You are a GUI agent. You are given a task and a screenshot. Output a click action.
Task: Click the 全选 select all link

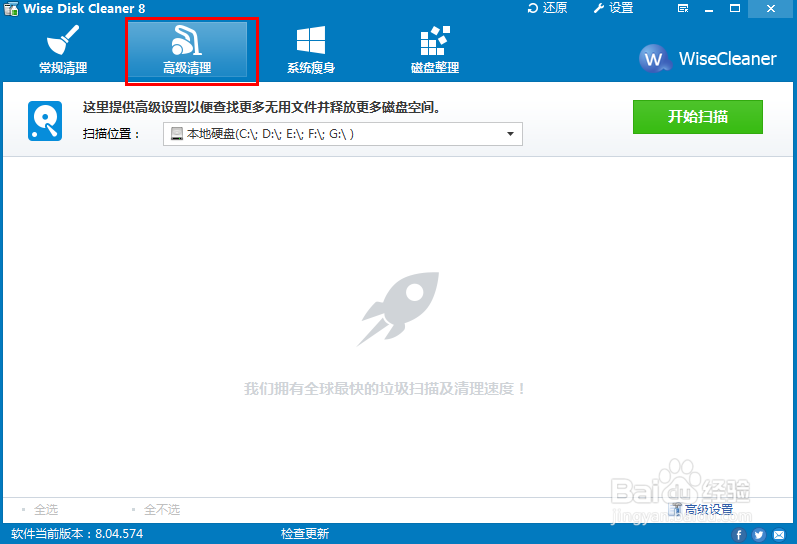pos(46,509)
